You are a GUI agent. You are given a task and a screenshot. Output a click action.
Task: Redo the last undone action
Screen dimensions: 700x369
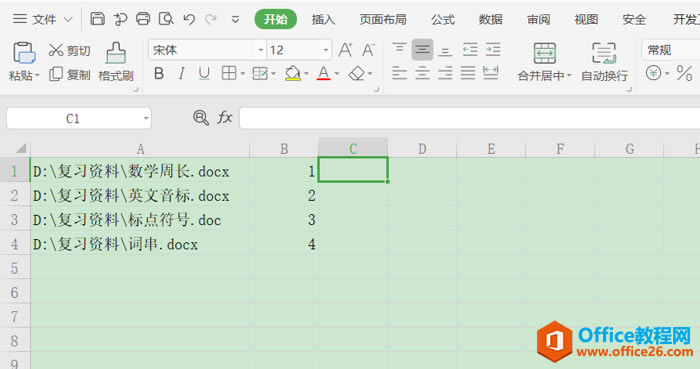click(211, 19)
